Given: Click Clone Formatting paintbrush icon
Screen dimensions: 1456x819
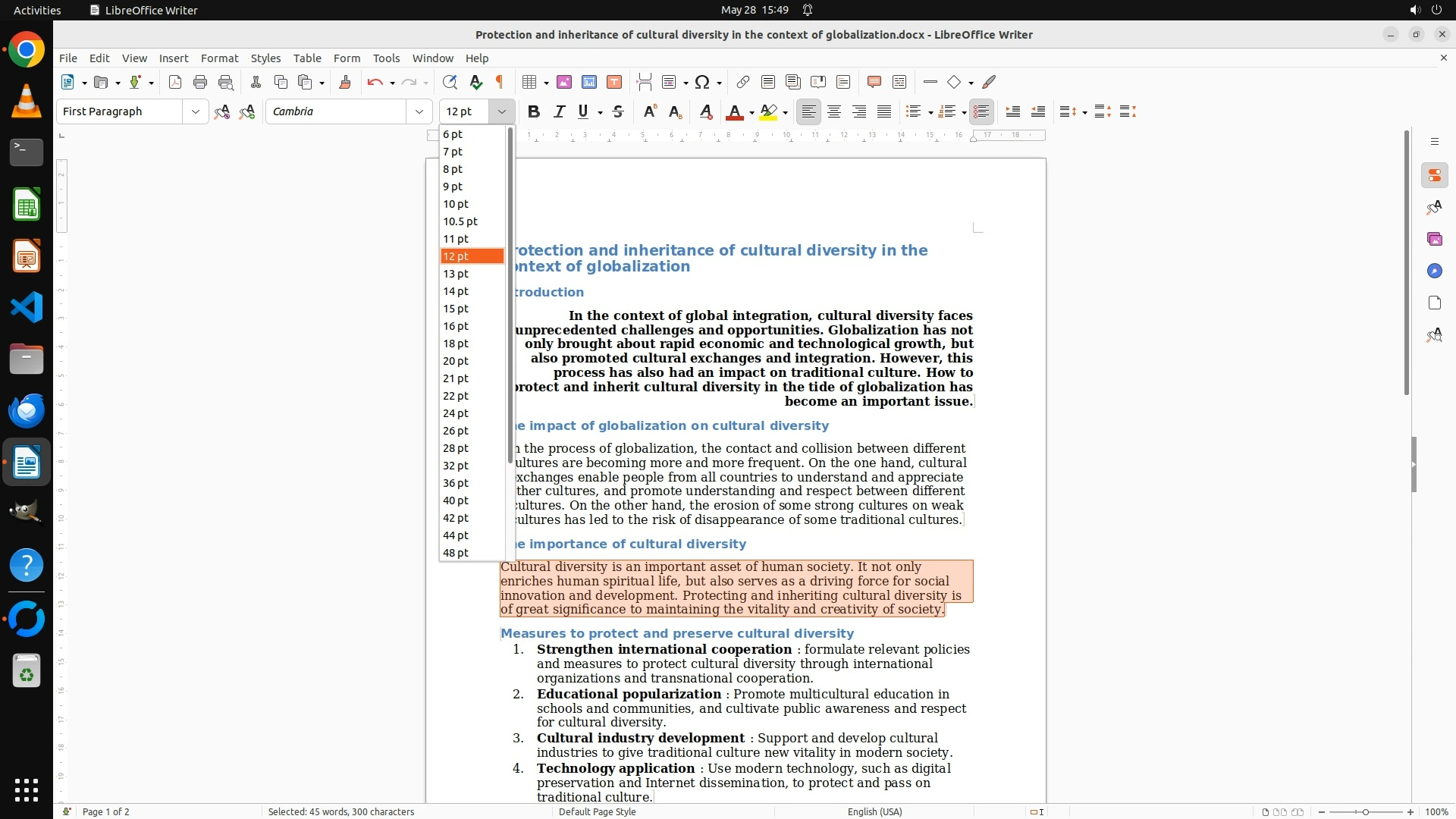Looking at the screenshot, I should click(x=345, y=82).
